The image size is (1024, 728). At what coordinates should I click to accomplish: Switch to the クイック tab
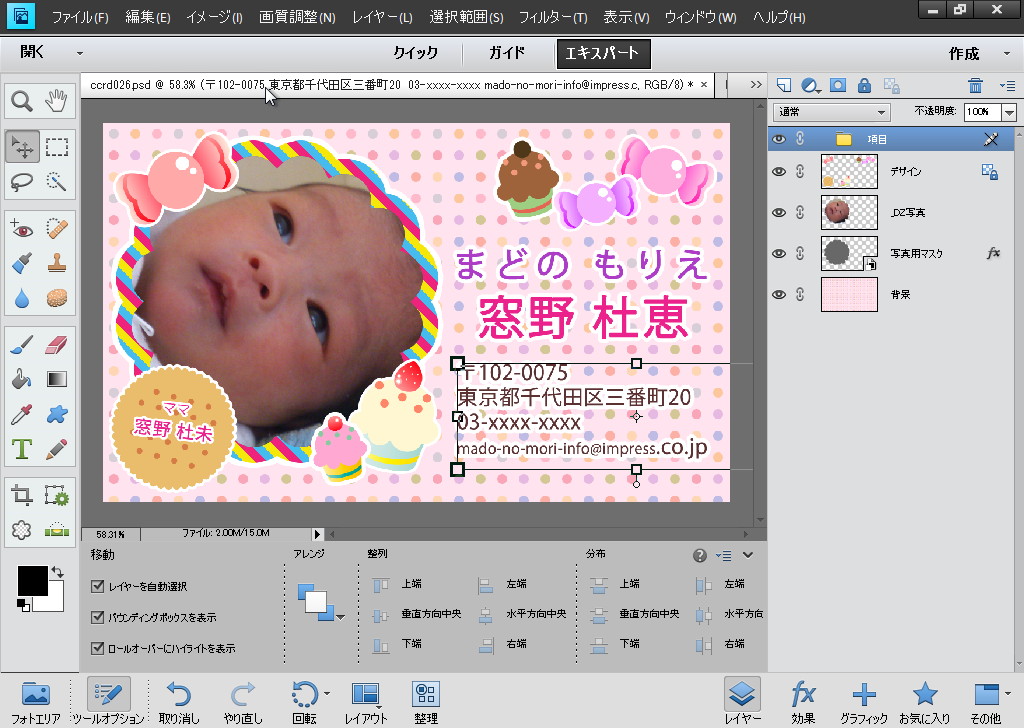[418, 52]
